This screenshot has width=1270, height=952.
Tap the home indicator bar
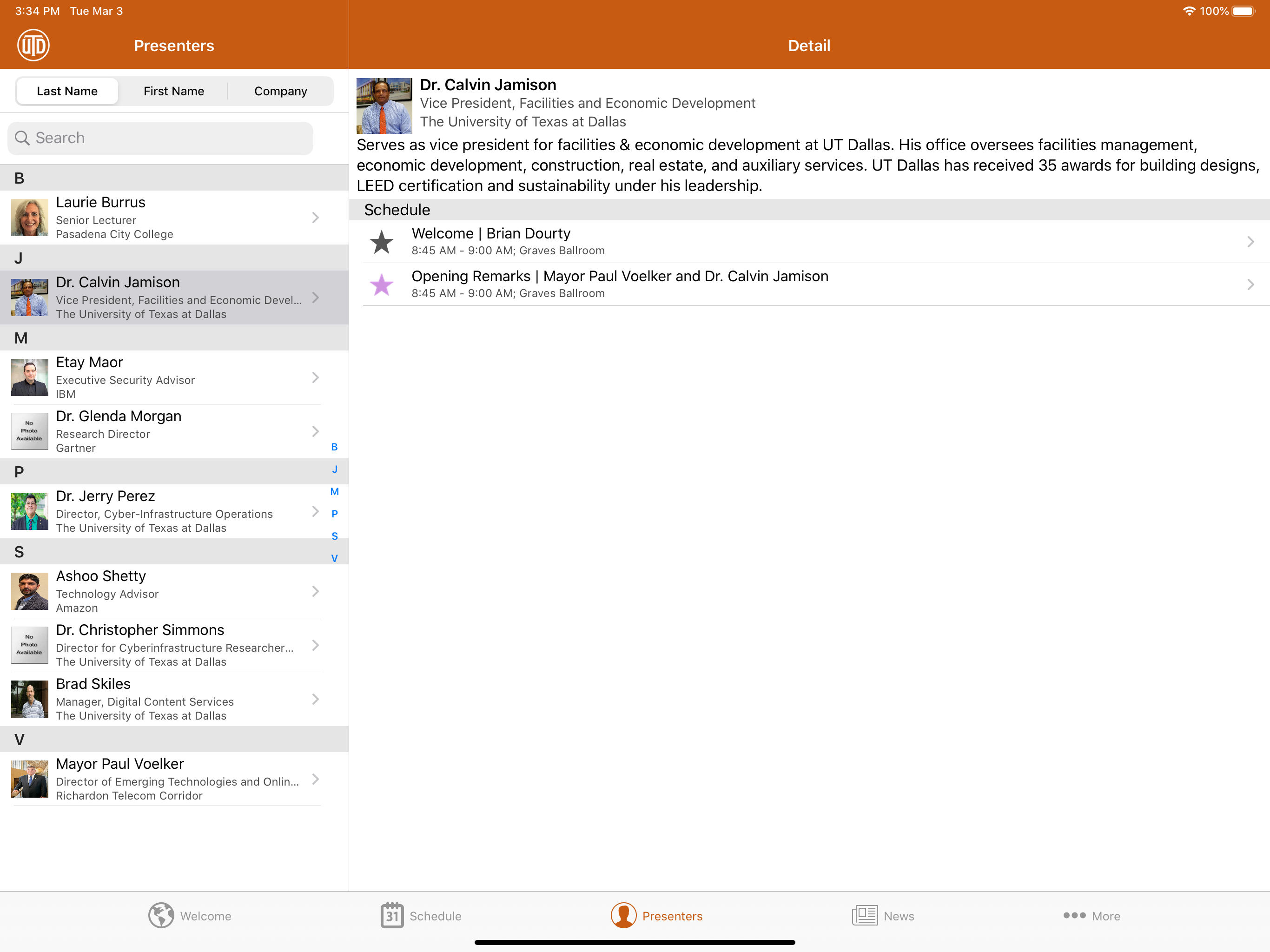tap(635, 942)
